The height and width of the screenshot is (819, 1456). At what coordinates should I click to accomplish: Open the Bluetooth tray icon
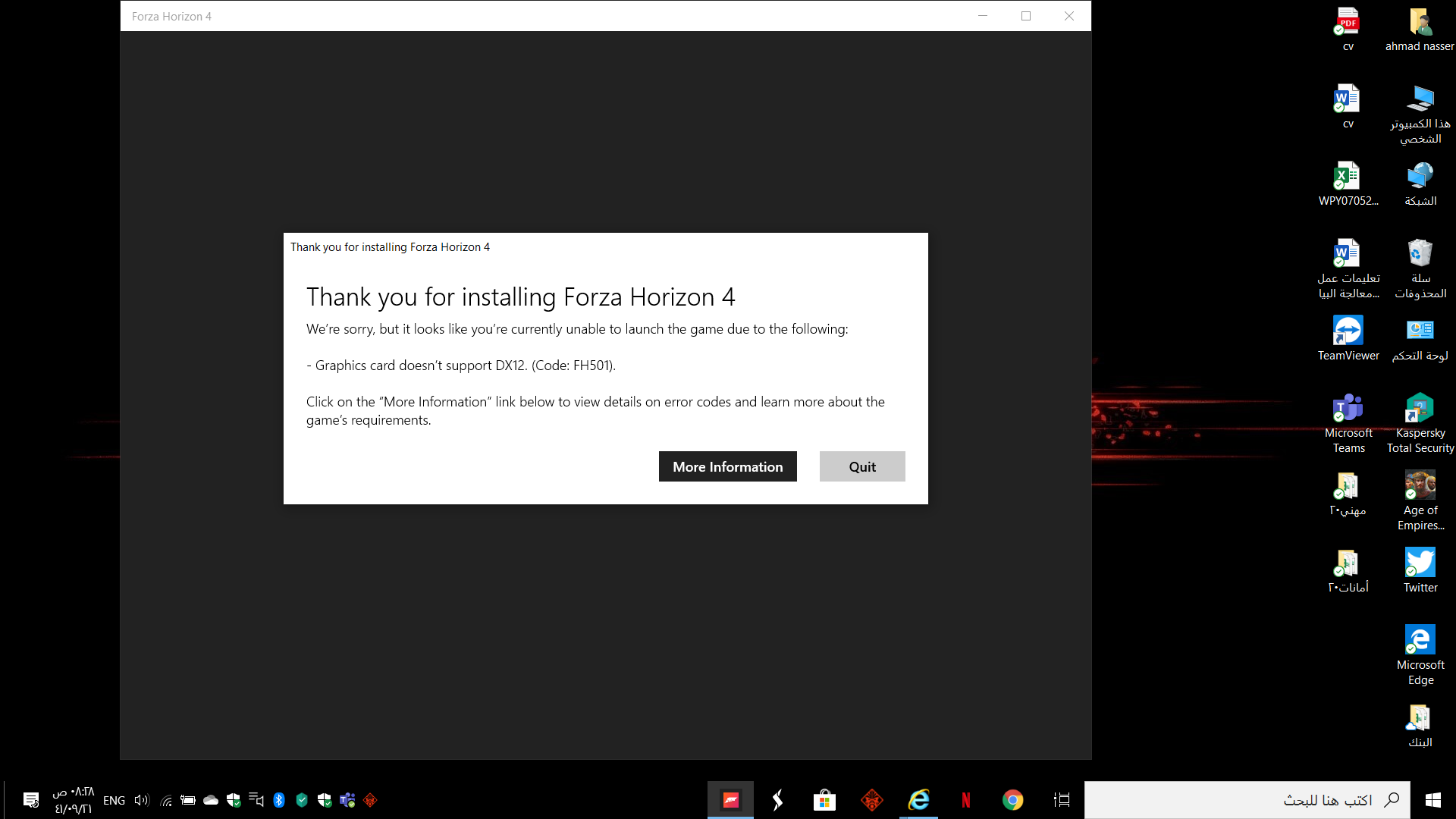click(279, 800)
